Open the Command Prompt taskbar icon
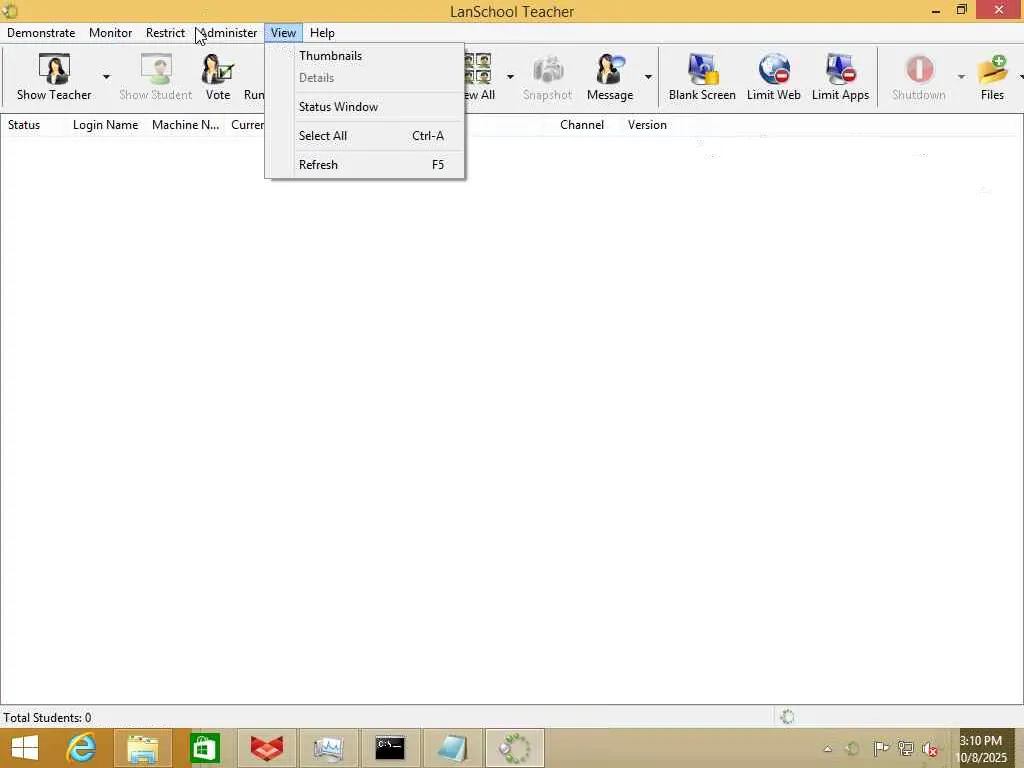The height and width of the screenshot is (768, 1024). (x=390, y=748)
